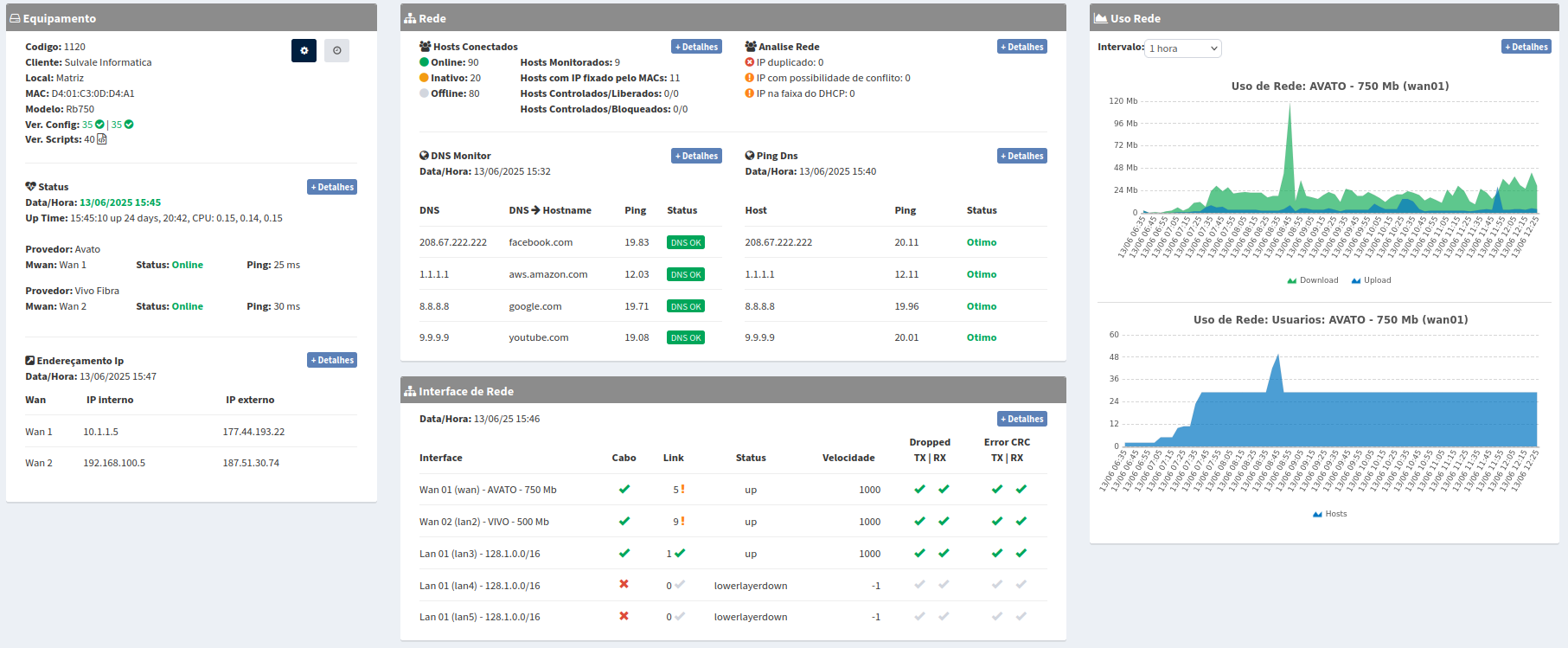Click the Ping Dns globe icon
The height and width of the screenshot is (648, 1568).
coord(750,156)
